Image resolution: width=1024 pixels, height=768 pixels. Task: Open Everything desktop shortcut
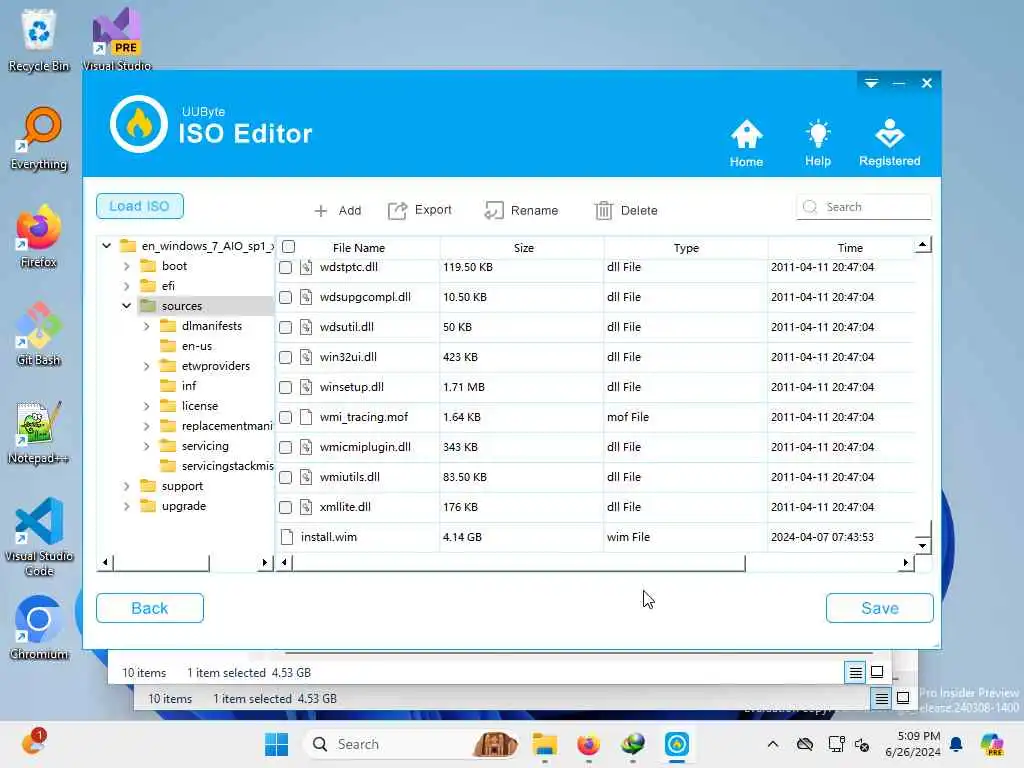[39, 138]
